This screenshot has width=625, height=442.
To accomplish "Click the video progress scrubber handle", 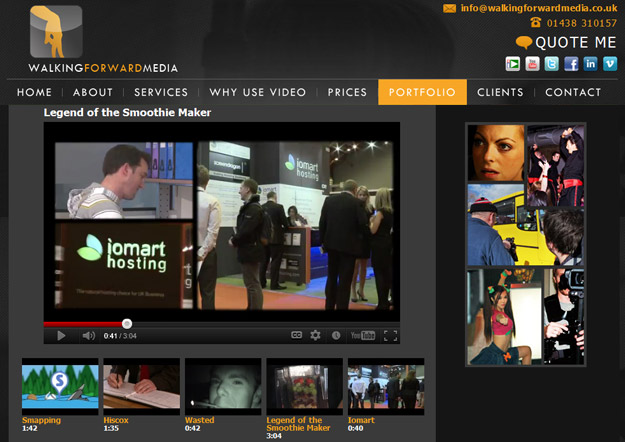I will pyautogui.click(x=127, y=324).
